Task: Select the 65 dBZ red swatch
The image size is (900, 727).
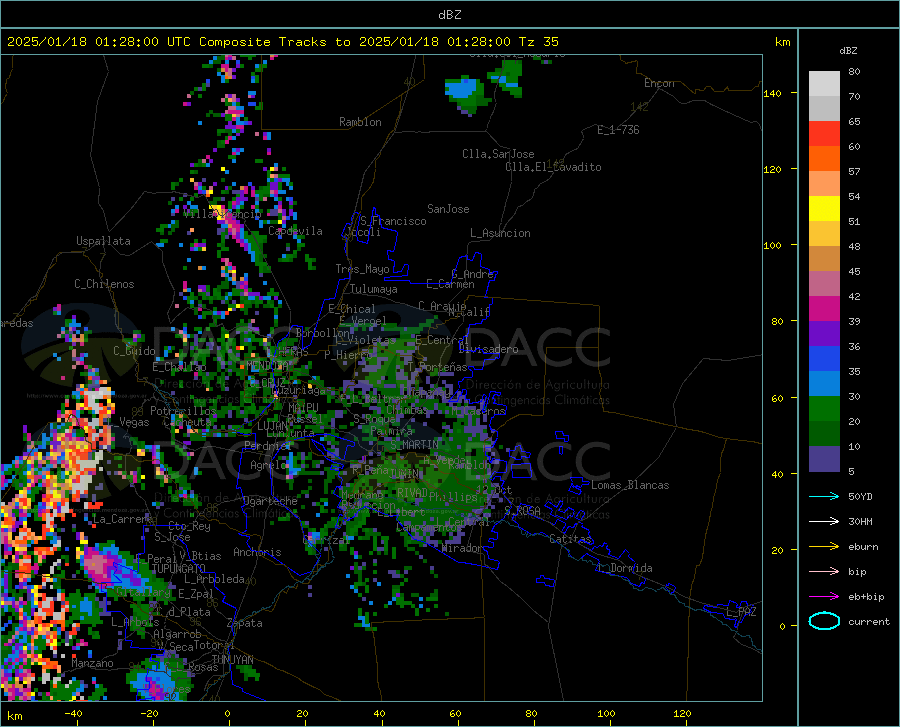Action: click(x=824, y=134)
